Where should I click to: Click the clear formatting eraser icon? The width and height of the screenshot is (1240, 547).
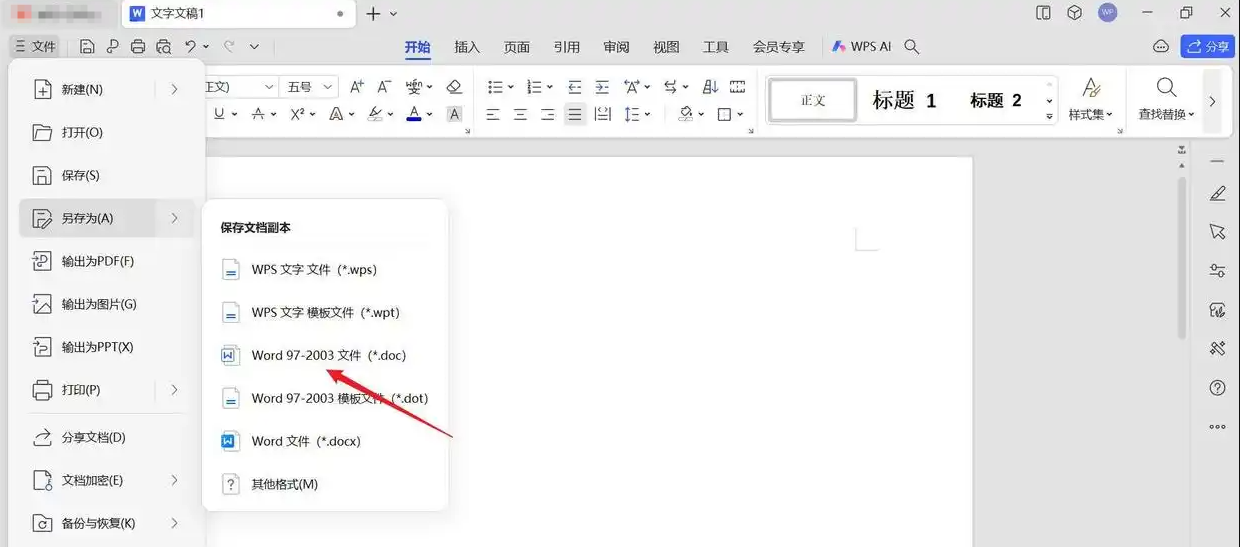pos(454,87)
